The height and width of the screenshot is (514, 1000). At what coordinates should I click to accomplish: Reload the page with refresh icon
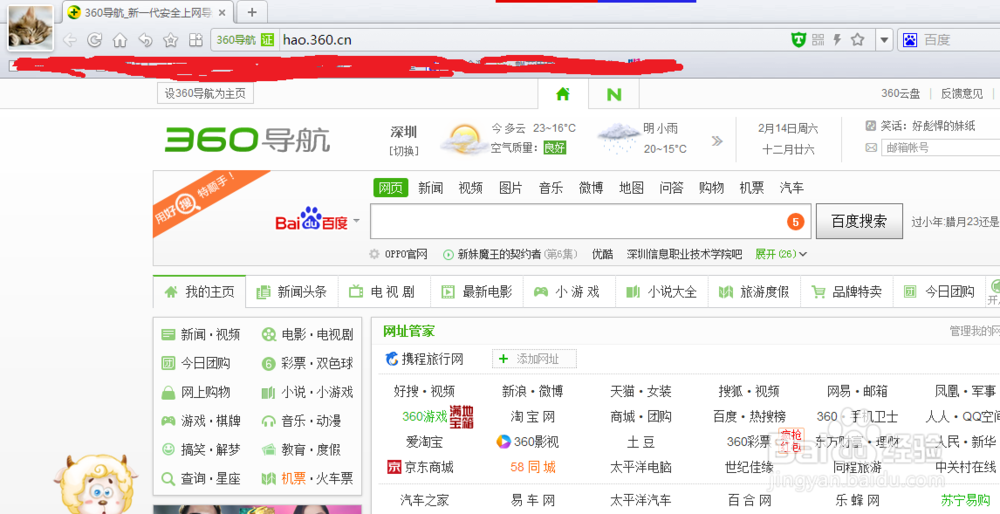[94, 40]
